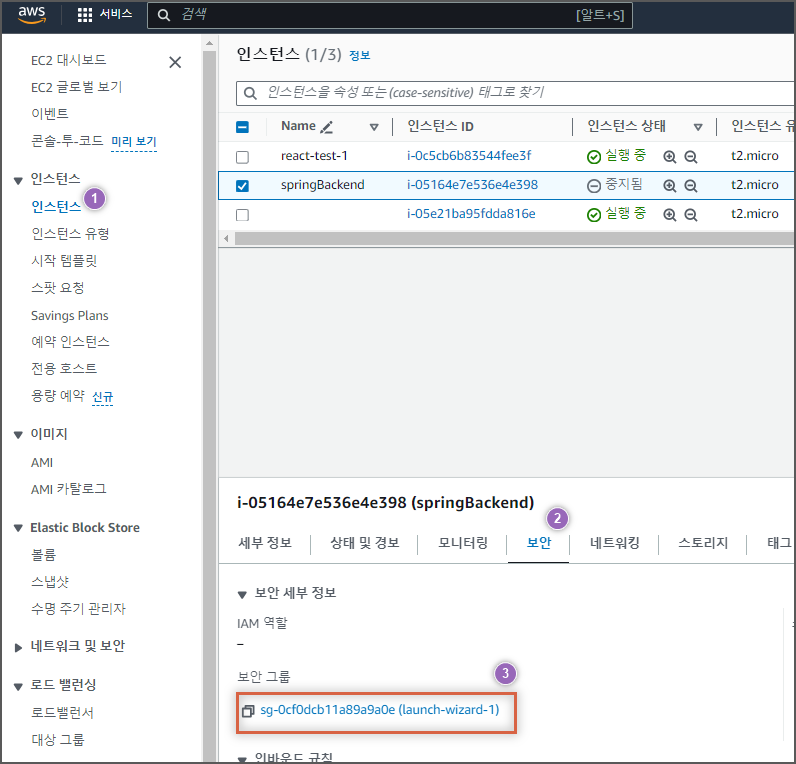
Task: Open 로드밸런서 in sidebar
Action: point(62,713)
